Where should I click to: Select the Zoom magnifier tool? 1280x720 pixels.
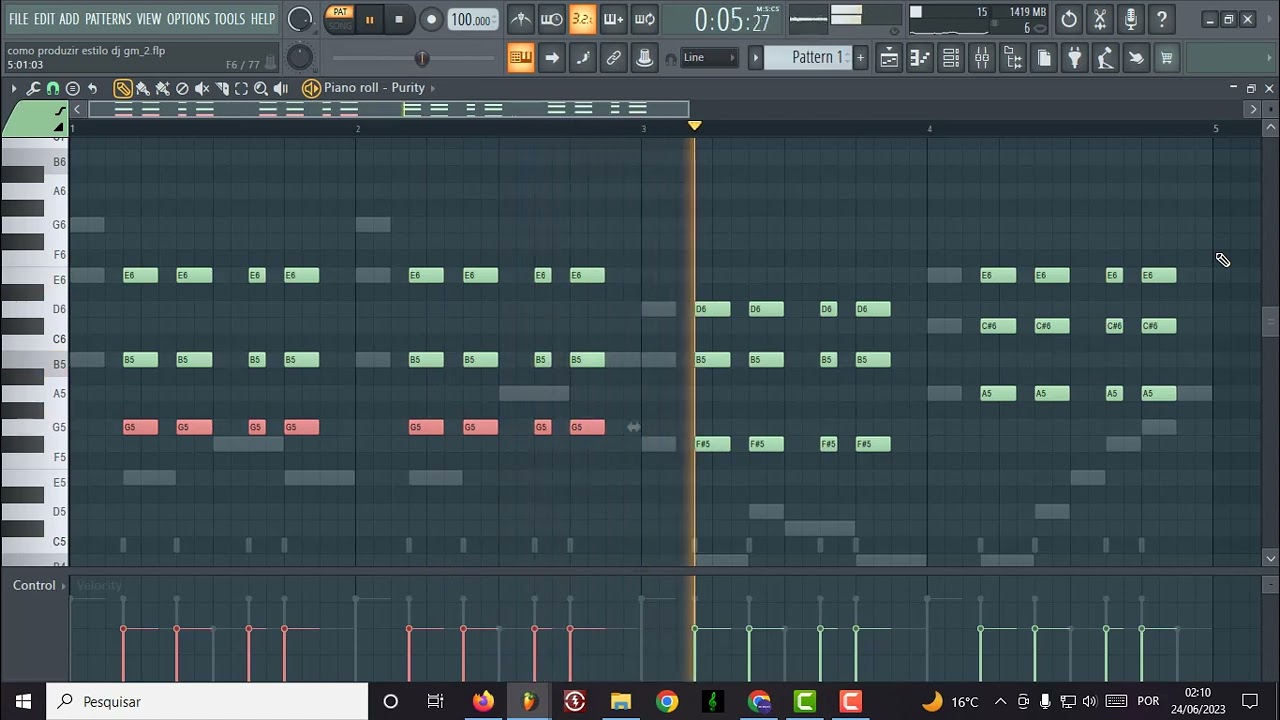point(261,89)
